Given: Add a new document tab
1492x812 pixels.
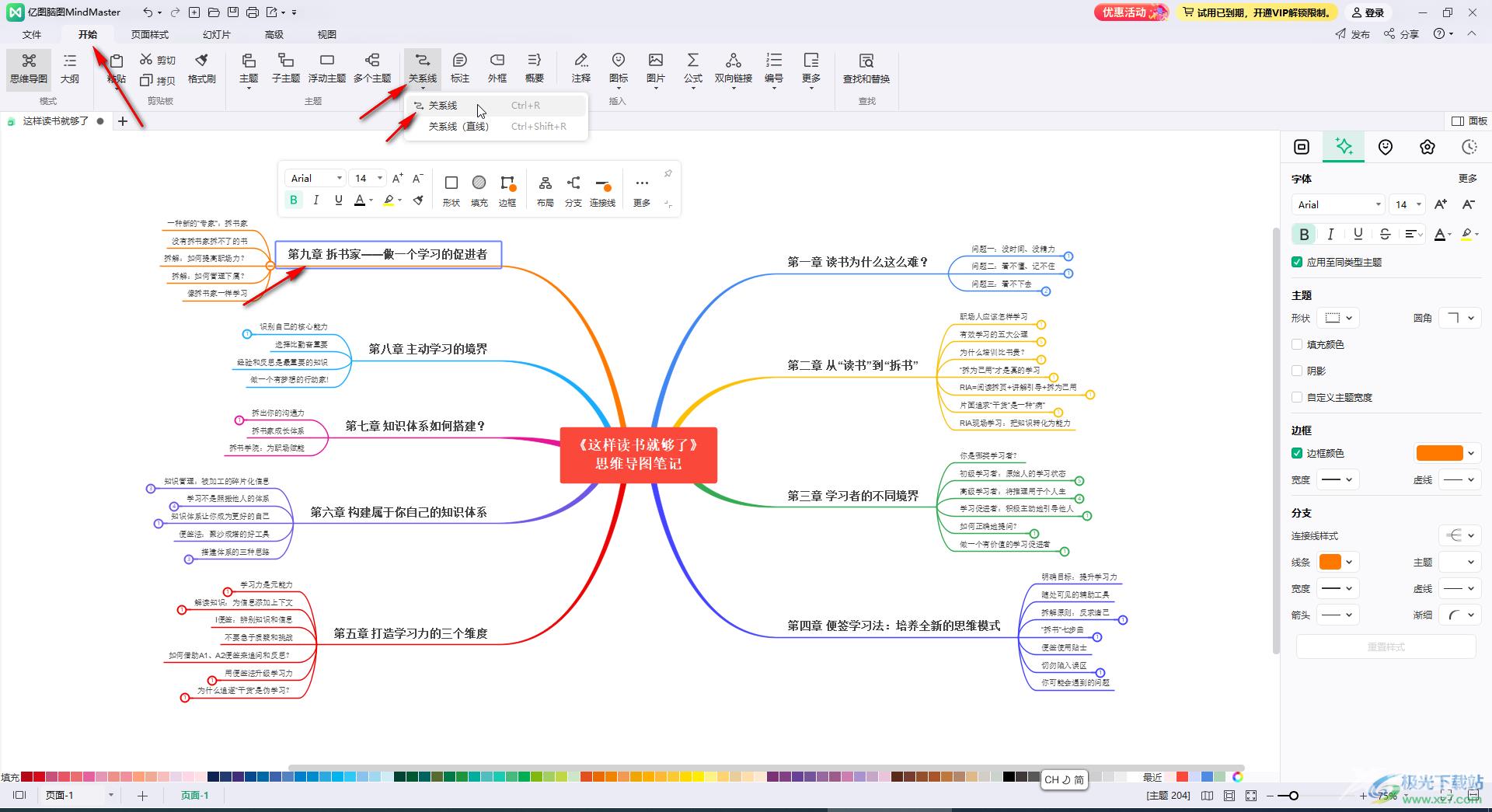Looking at the screenshot, I should tap(123, 120).
